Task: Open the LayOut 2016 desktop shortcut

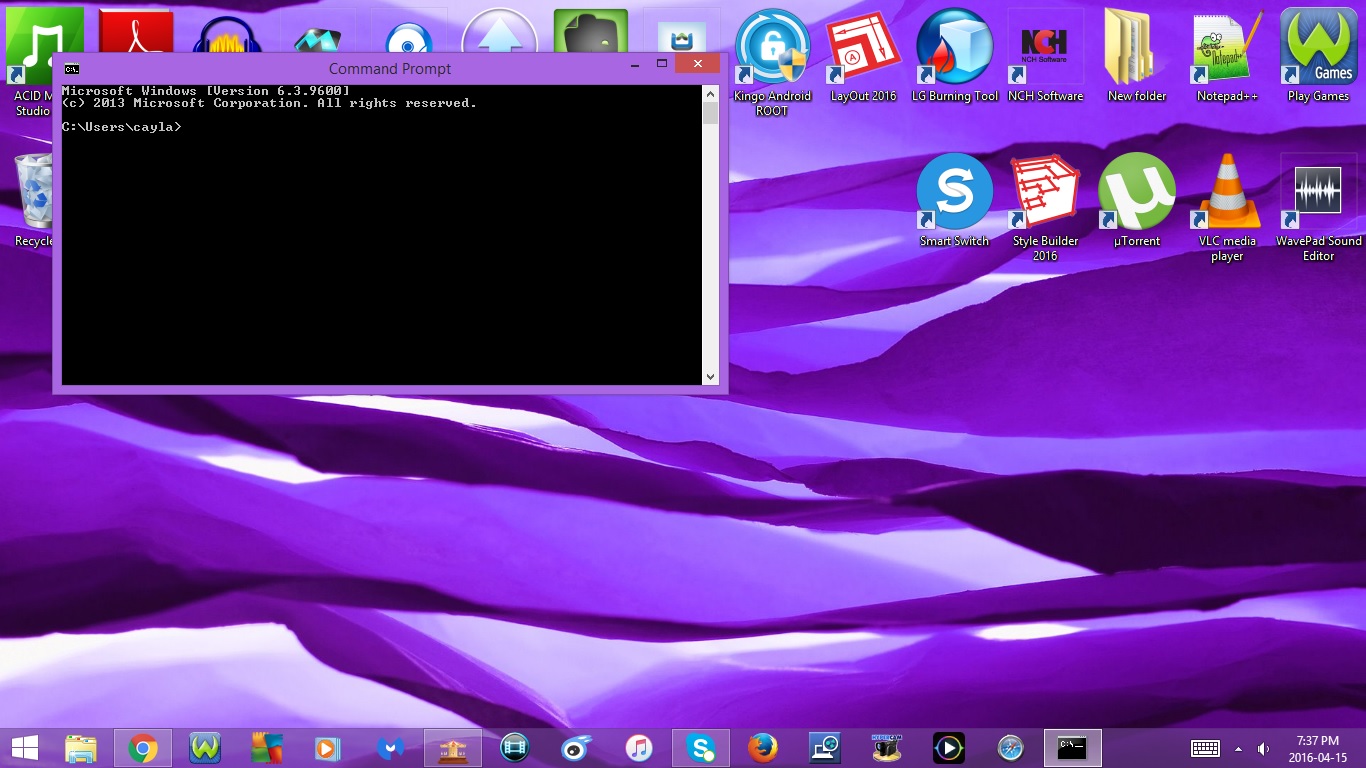Action: [863, 55]
